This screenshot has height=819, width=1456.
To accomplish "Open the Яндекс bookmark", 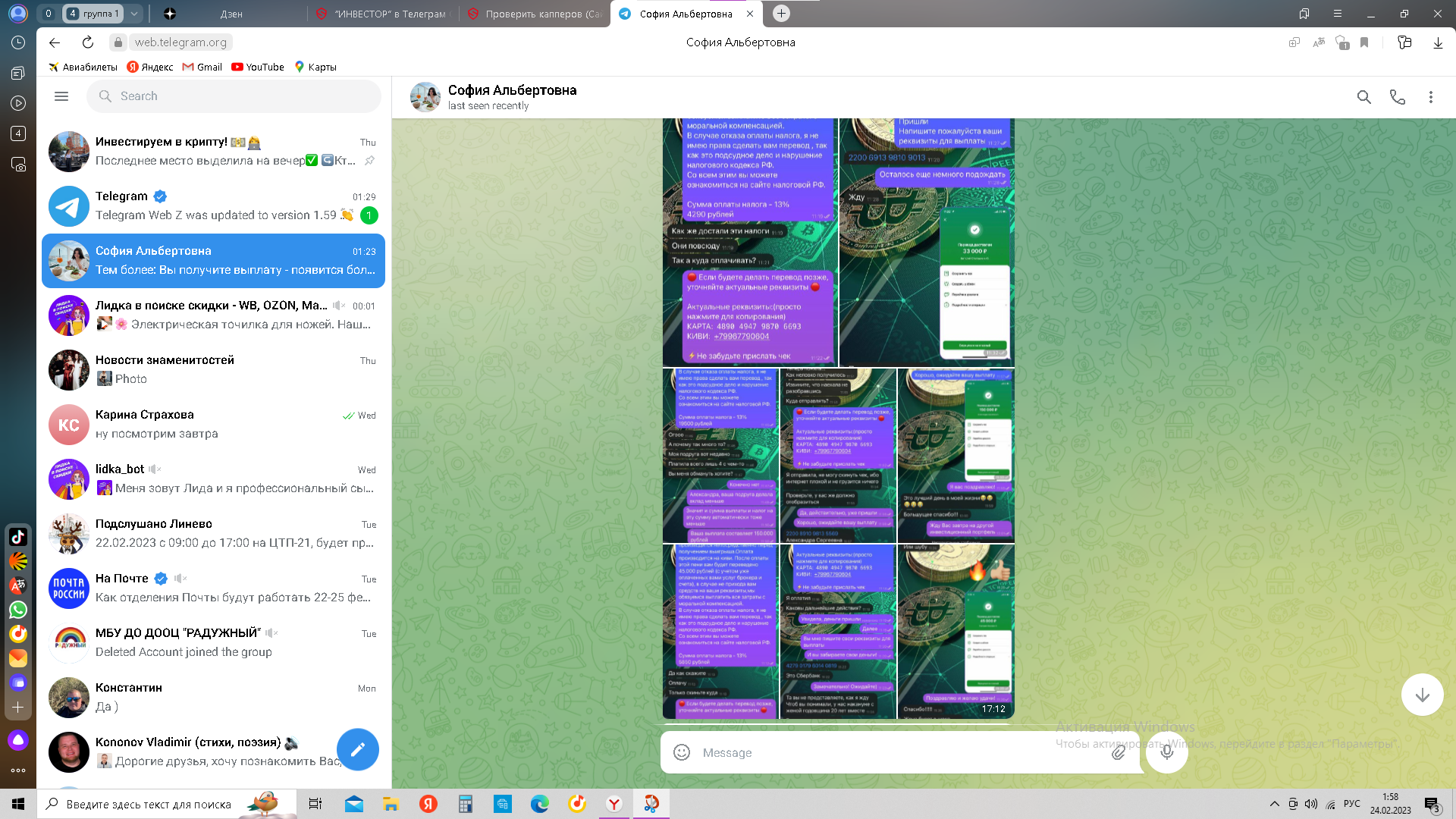I will [150, 67].
